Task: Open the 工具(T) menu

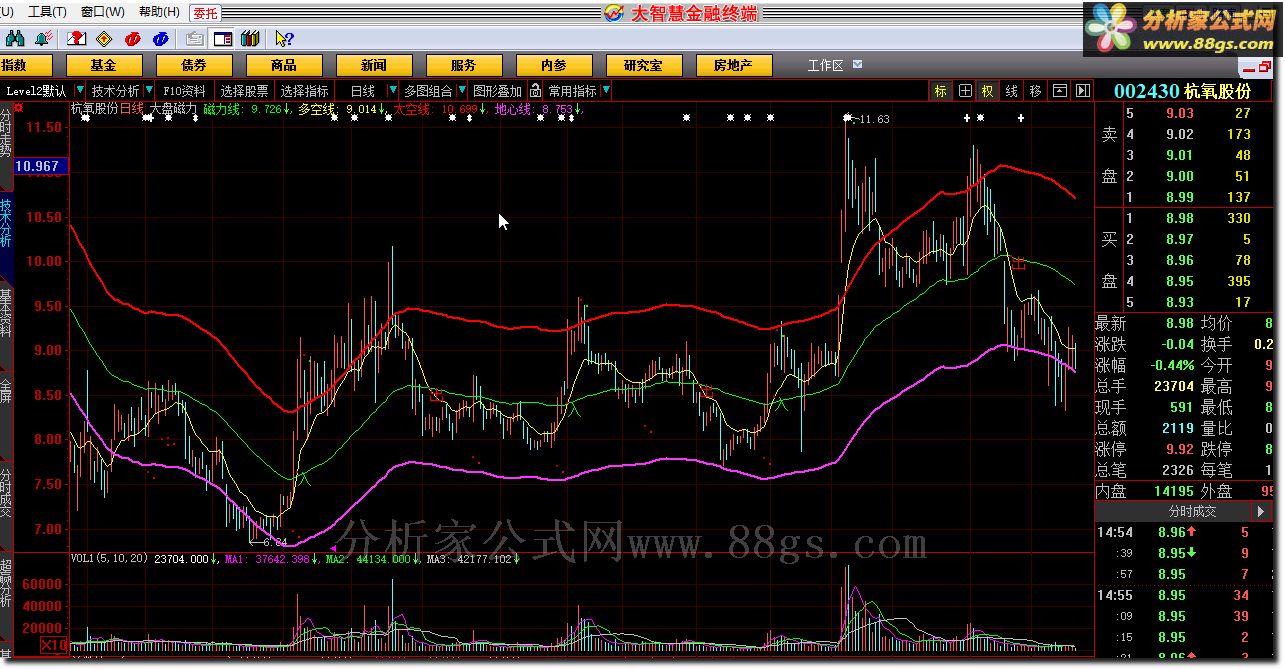Action: pos(47,12)
